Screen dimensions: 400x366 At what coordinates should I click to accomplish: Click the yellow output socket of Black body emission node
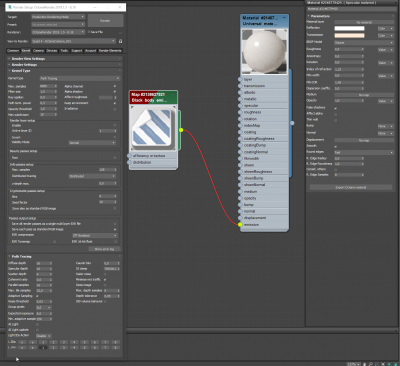[181, 130]
